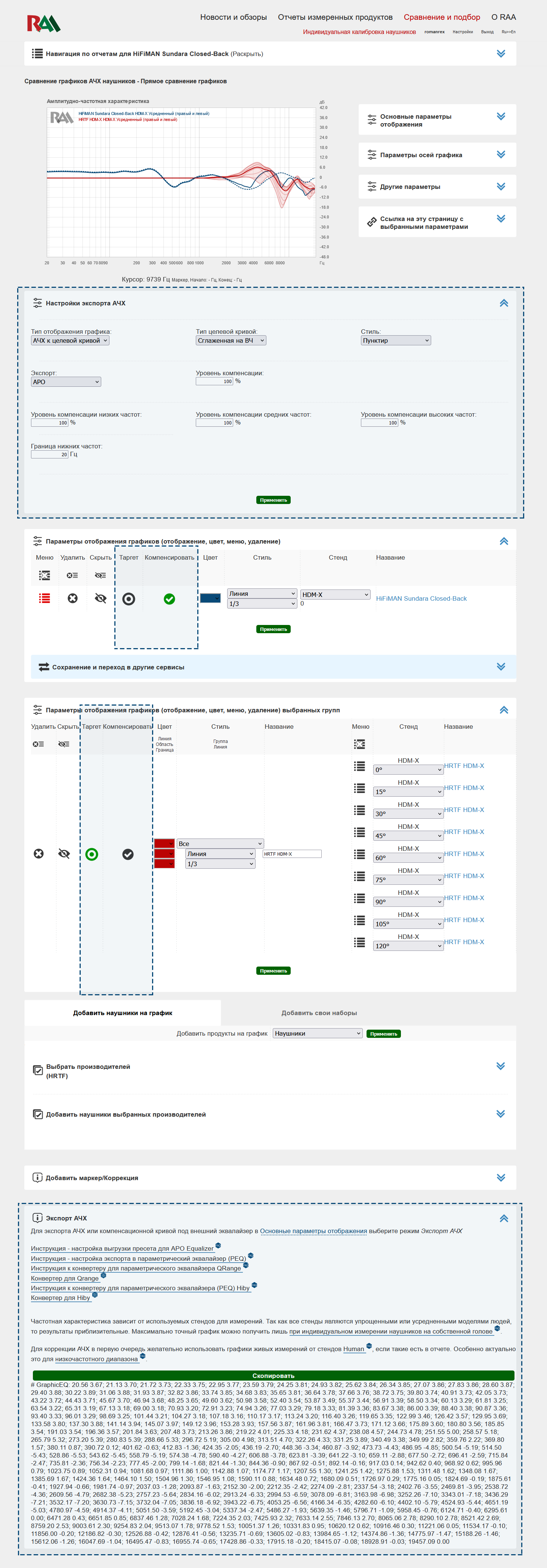Click the Граница нижних частот field

50,454
